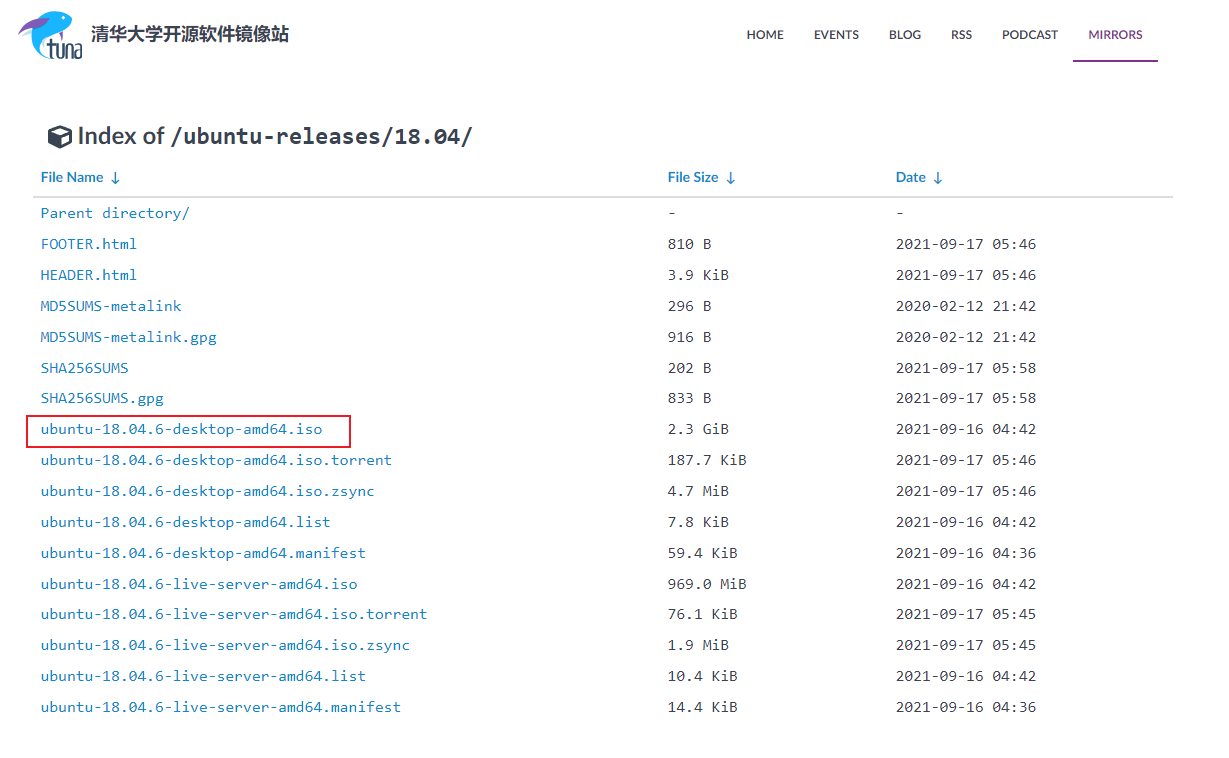Click the 7.8 KiB file size

698,522
